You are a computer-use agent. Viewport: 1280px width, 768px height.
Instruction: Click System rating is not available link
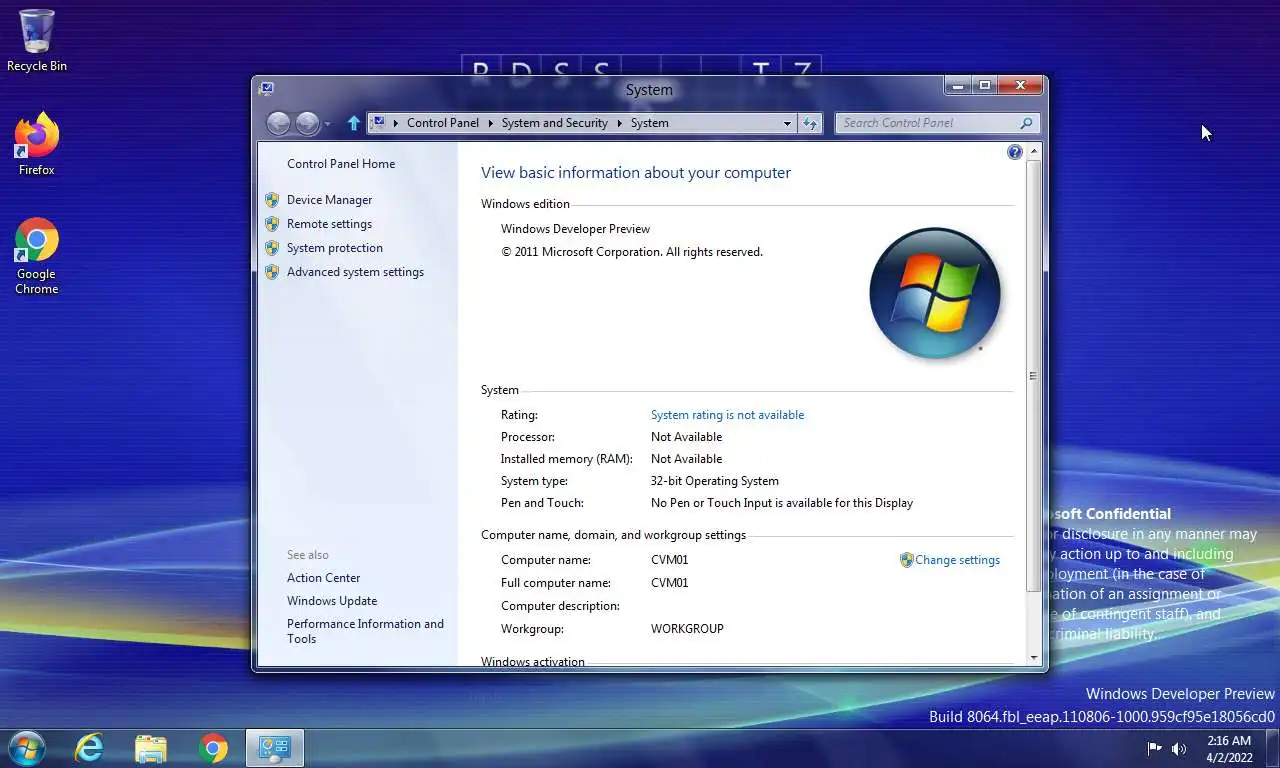(727, 415)
